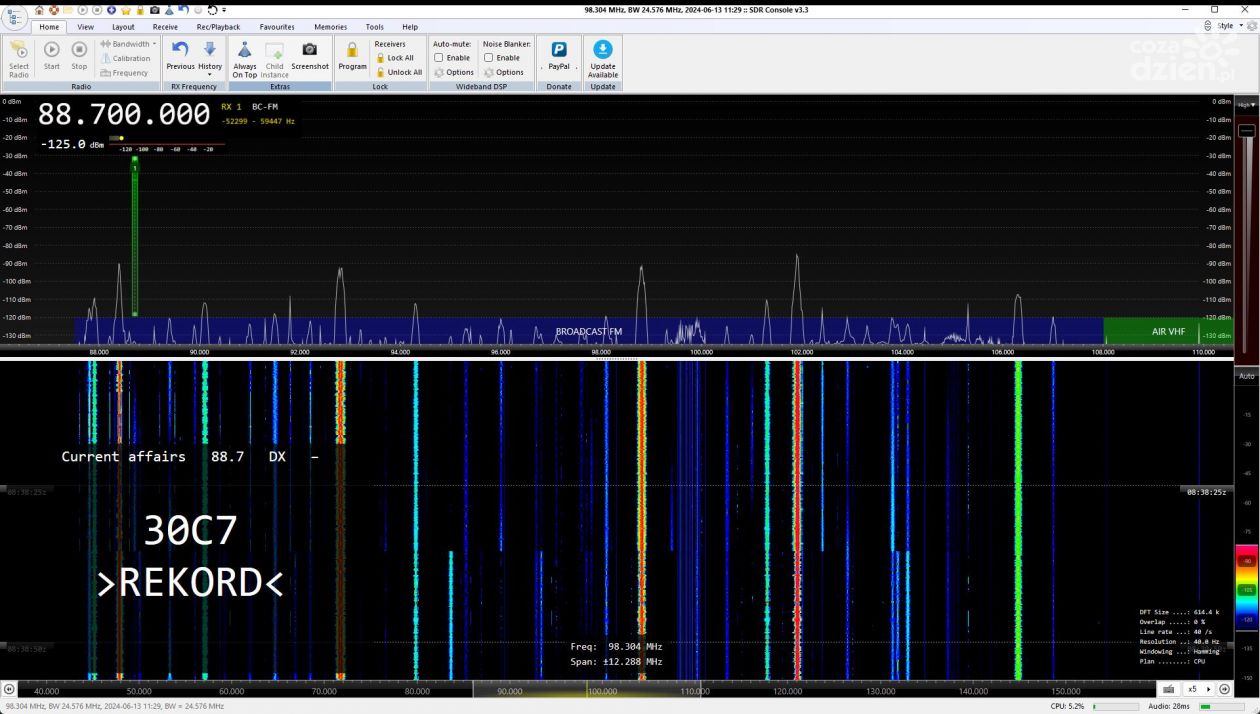
Task: Click the BROADCAST FM band label
Action: tap(588, 331)
